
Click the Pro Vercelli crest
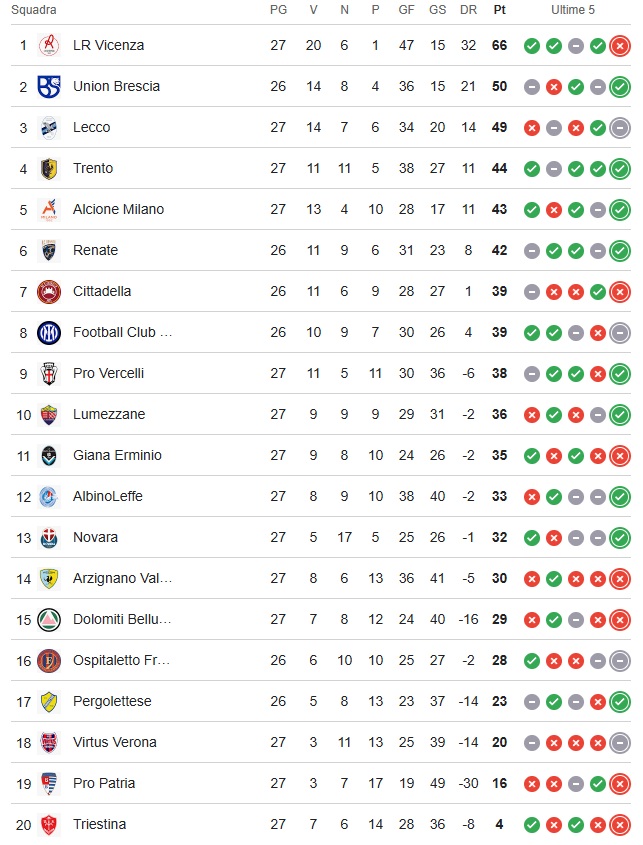coord(49,373)
